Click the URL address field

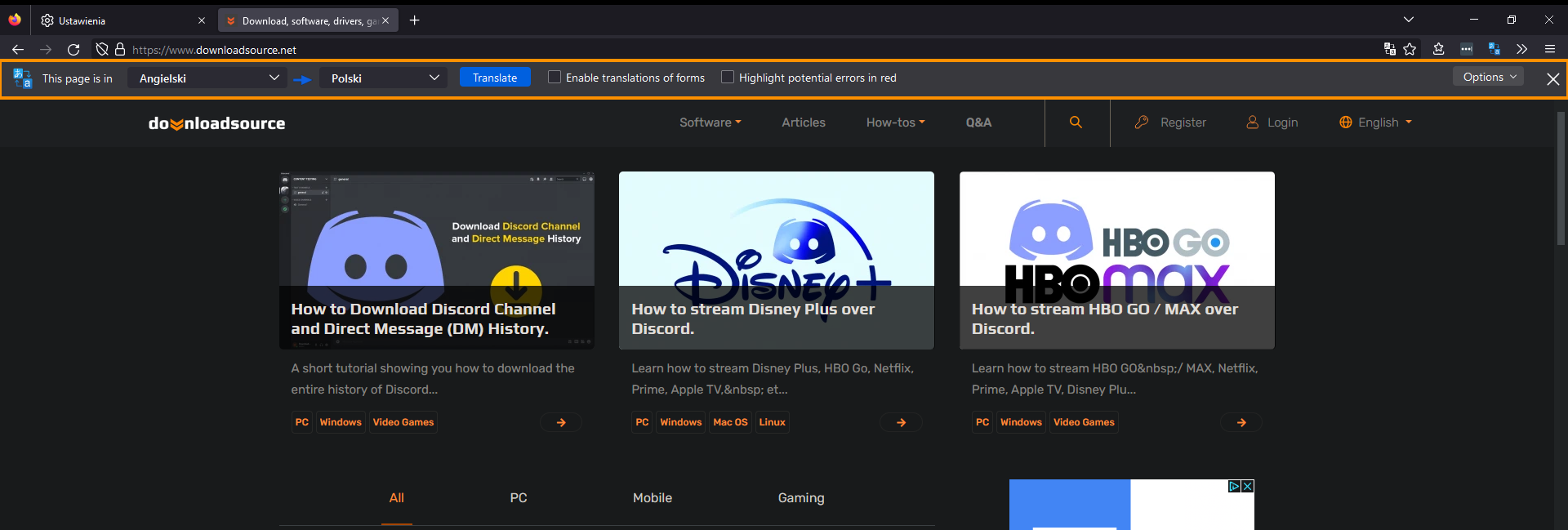point(735,49)
